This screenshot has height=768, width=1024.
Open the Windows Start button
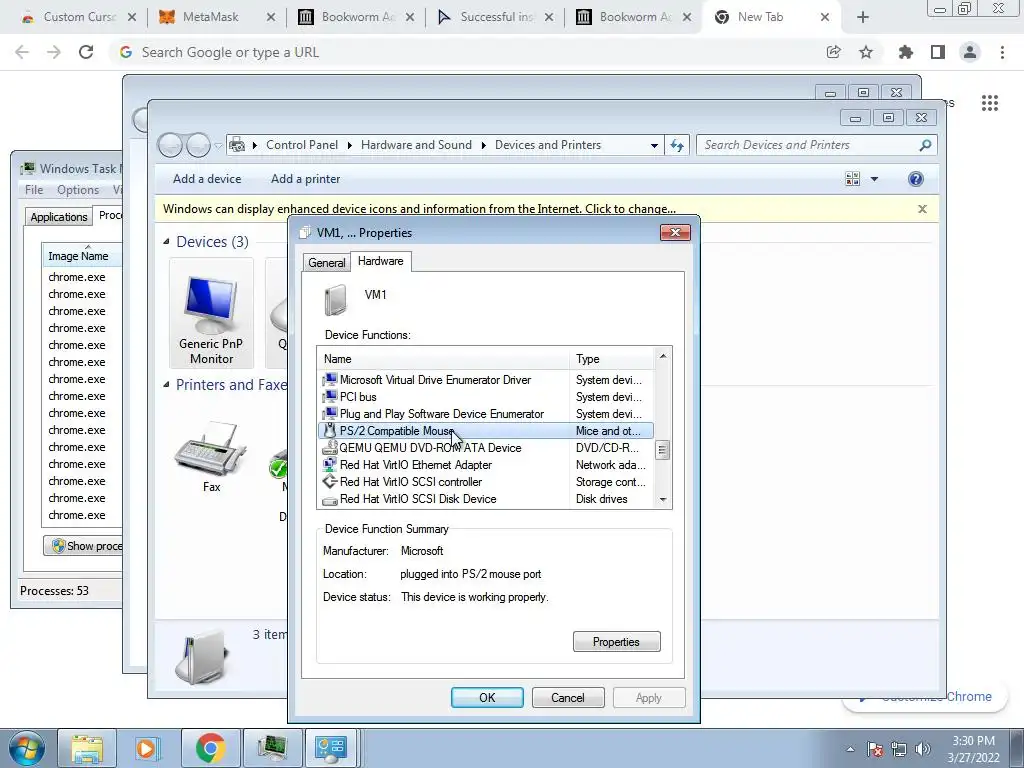(26, 749)
